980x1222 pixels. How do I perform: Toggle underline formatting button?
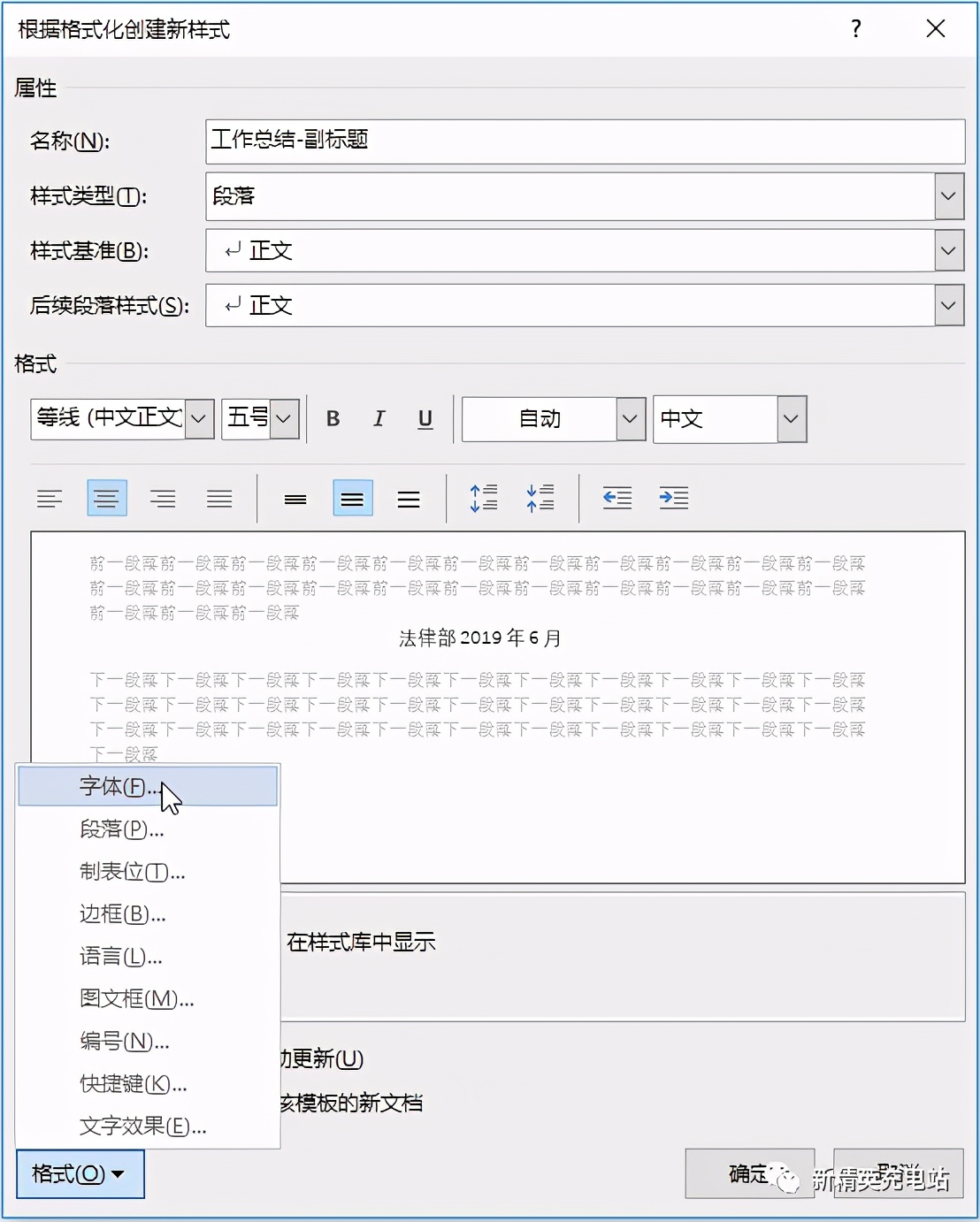[425, 418]
